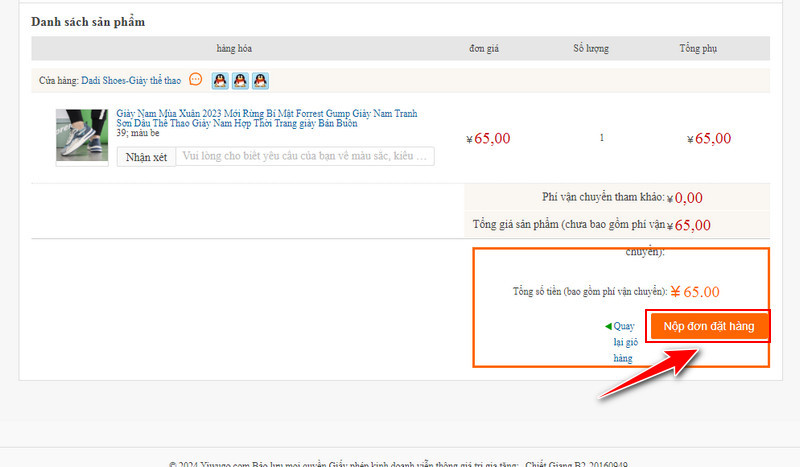Viewport: 800px width, 467px height.
Task: Click the Tổng phụ column header
Action: (697, 48)
